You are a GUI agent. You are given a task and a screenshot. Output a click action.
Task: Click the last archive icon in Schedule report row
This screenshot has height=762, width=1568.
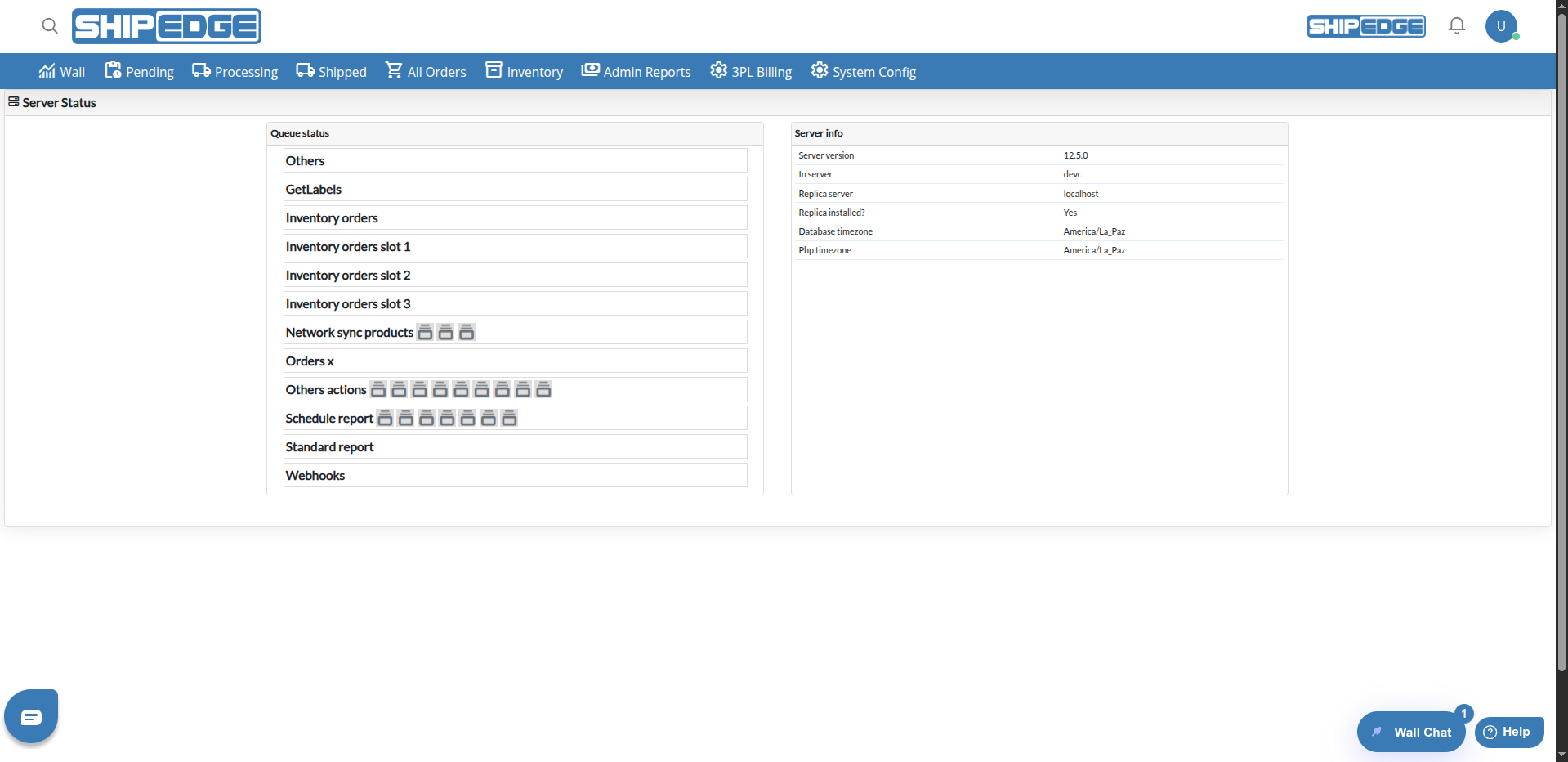(509, 418)
